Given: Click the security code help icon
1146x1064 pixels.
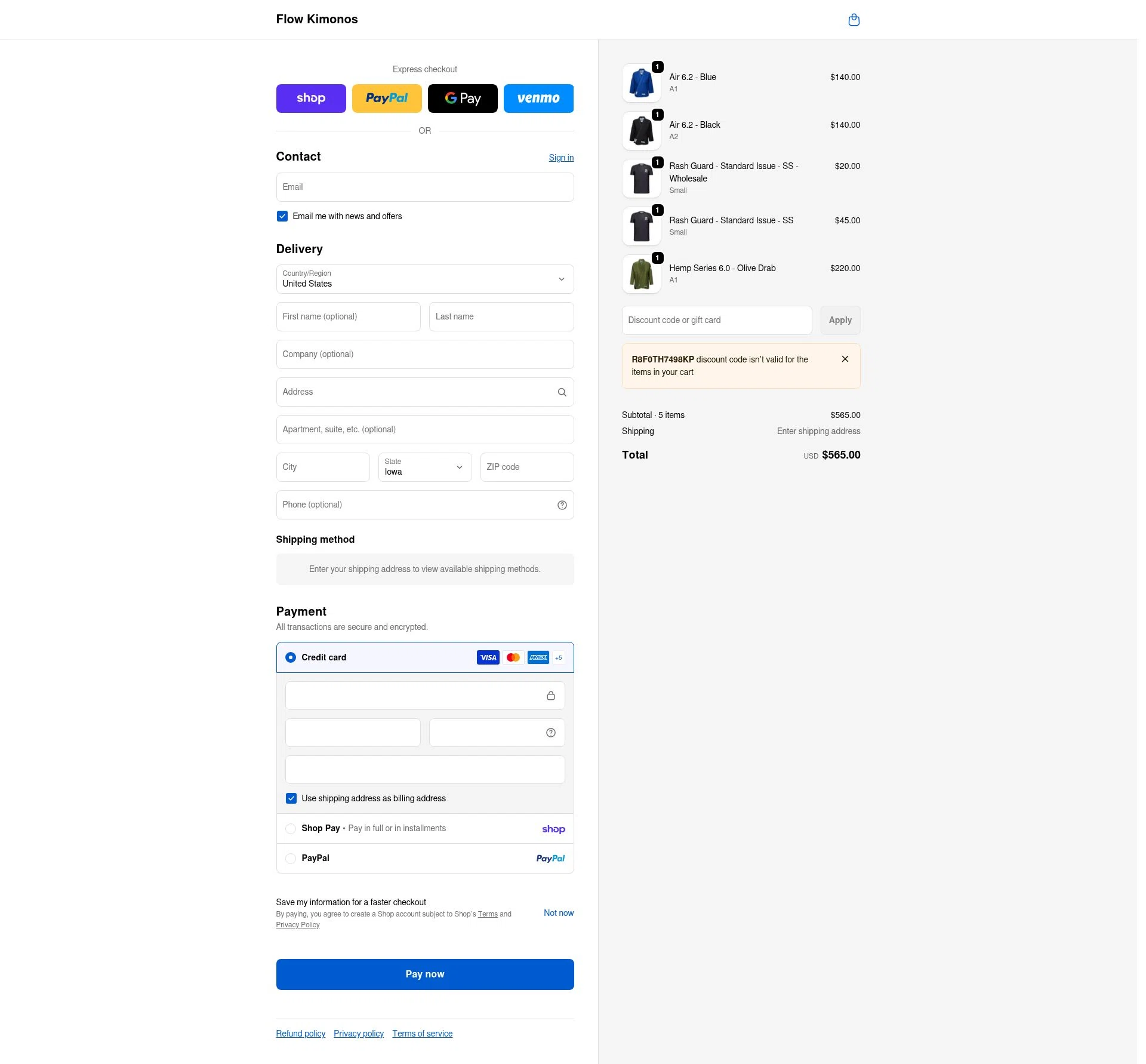Looking at the screenshot, I should (x=550, y=733).
